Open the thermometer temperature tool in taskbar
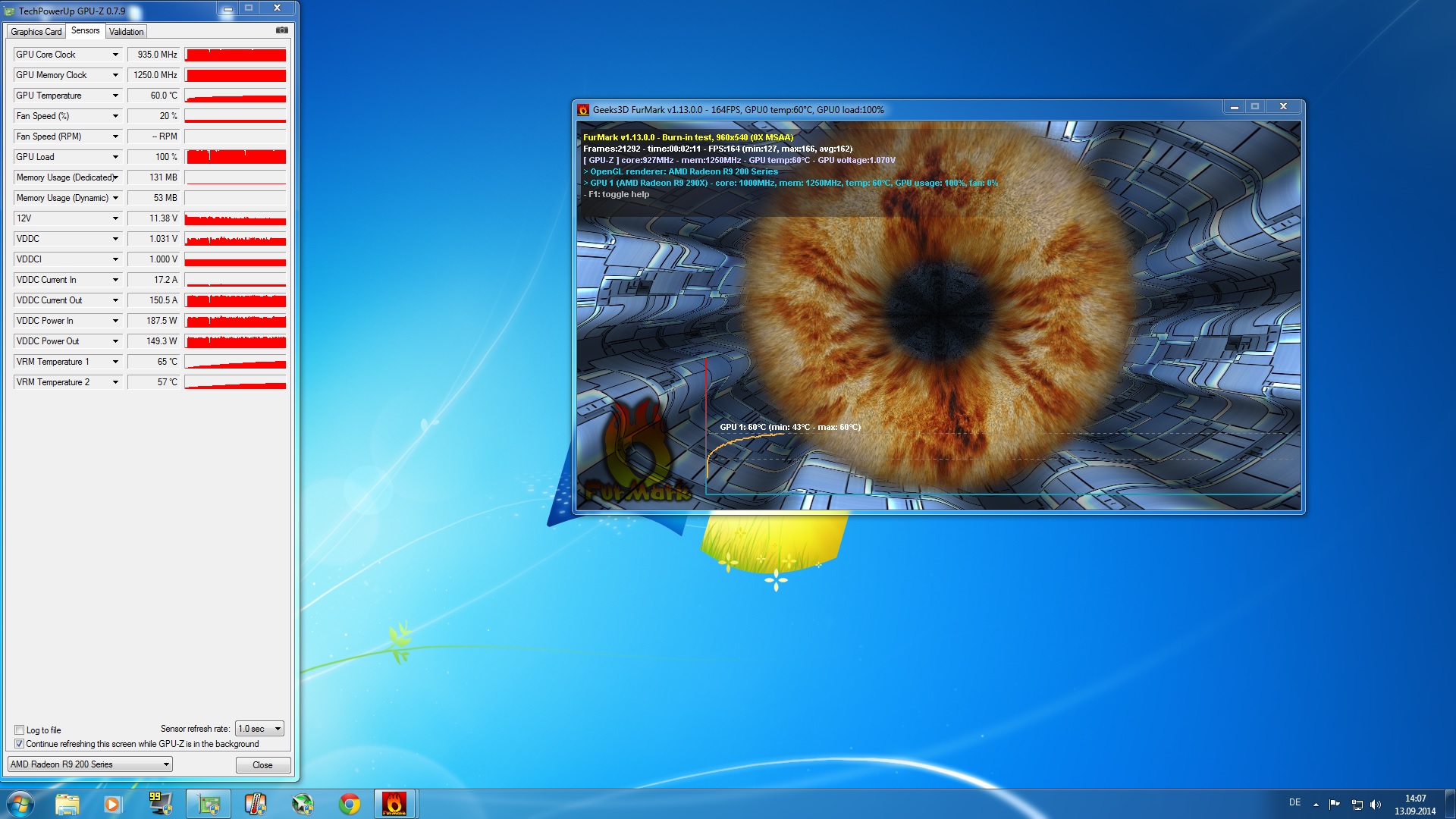The width and height of the screenshot is (1456, 819). click(x=256, y=804)
